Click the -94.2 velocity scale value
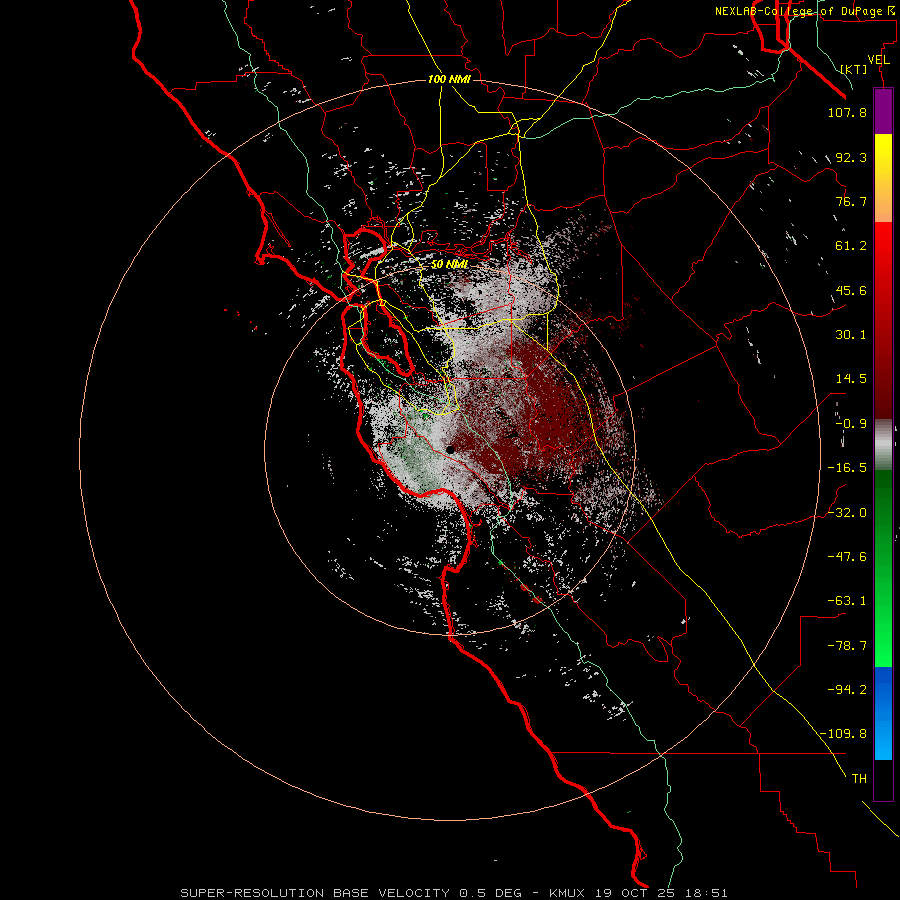900x900 pixels. pos(847,690)
